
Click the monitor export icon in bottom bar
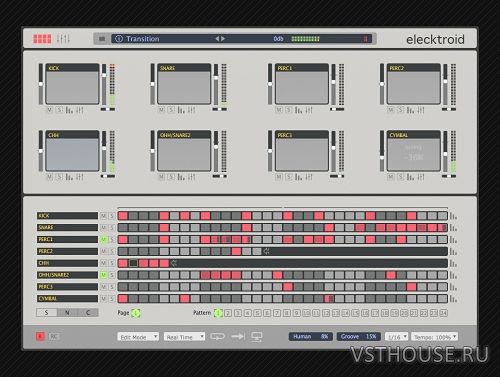click(x=257, y=337)
